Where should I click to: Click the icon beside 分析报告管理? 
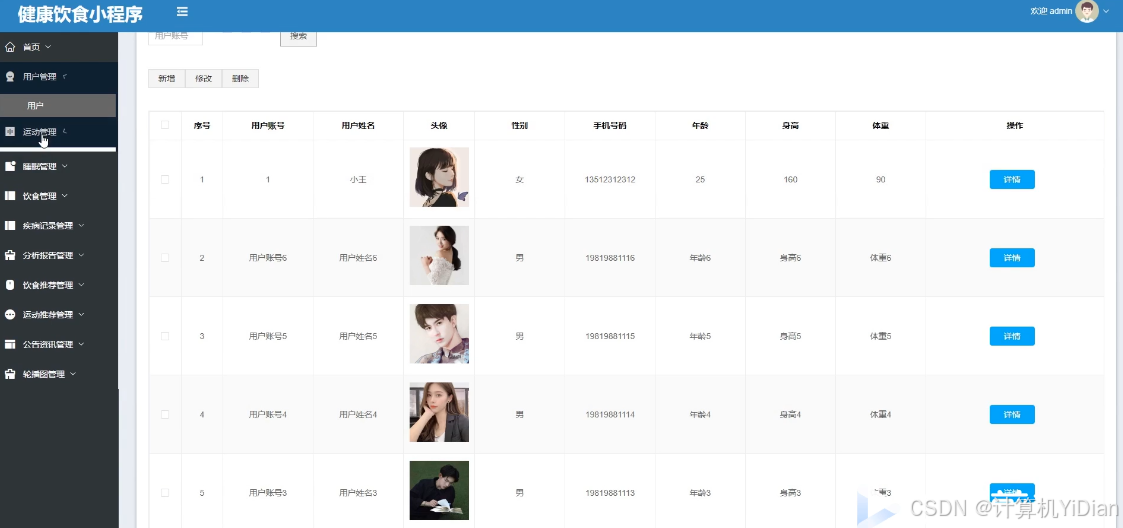pyautogui.click(x=10, y=255)
